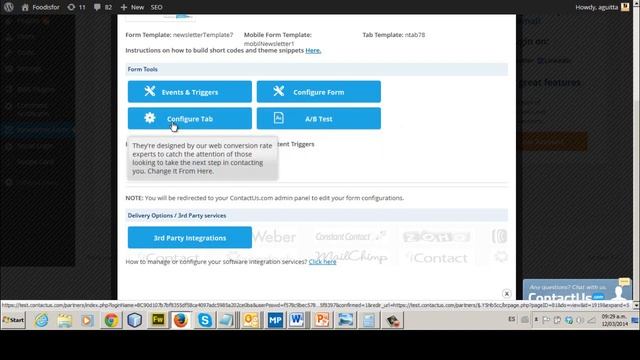Close the form settings popup with the X
640x360 pixels.
507,293
